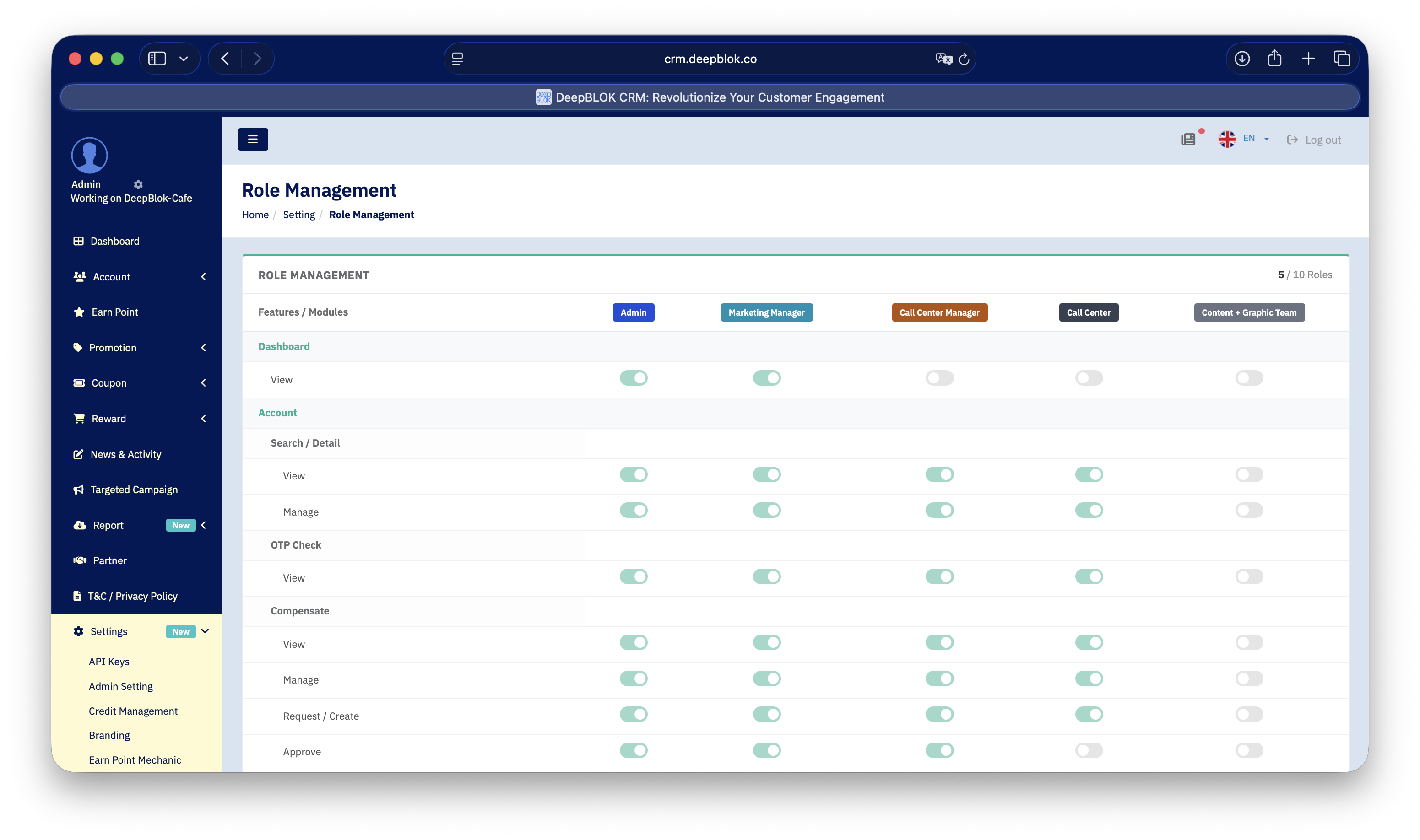Open Earn Point Mechanic submenu item
Screen dimensions: 1420x840
tap(135, 760)
